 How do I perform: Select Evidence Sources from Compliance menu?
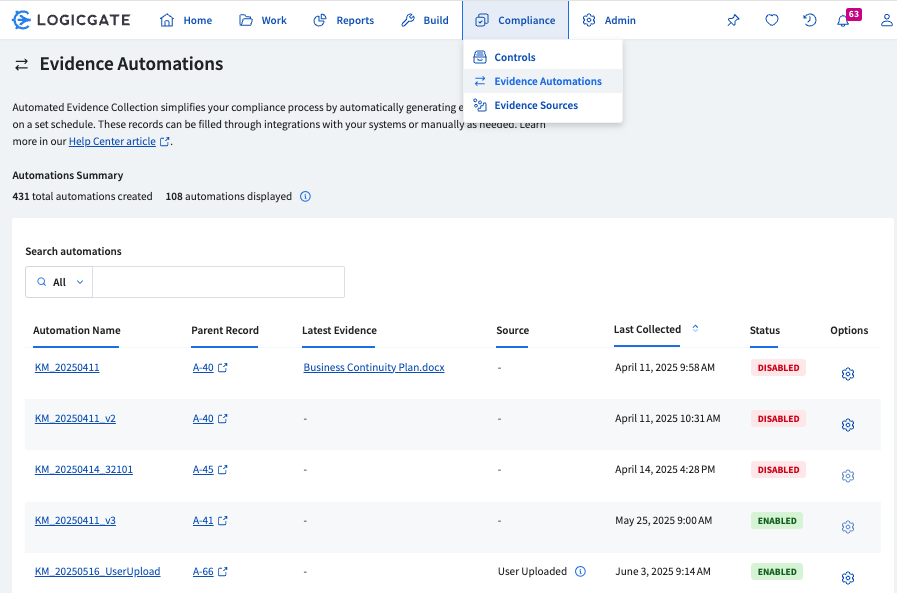pyautogui.click(x=536, y=105)
